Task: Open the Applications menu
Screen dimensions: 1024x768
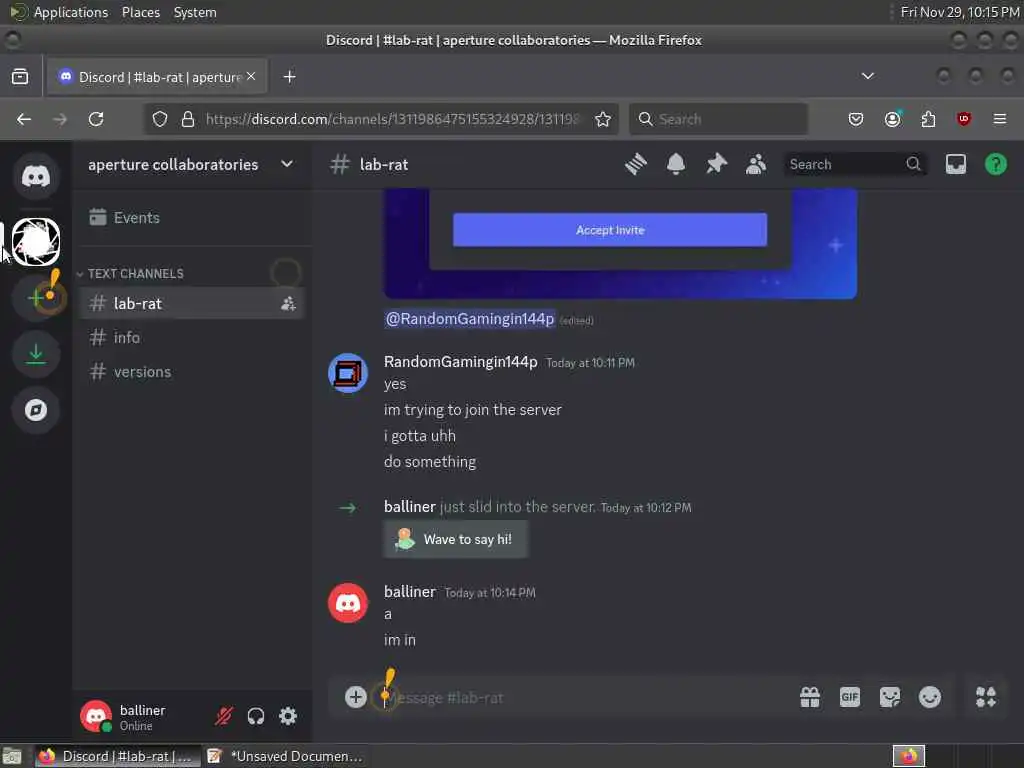Action: pyautogui.click(x=71, y=12)
